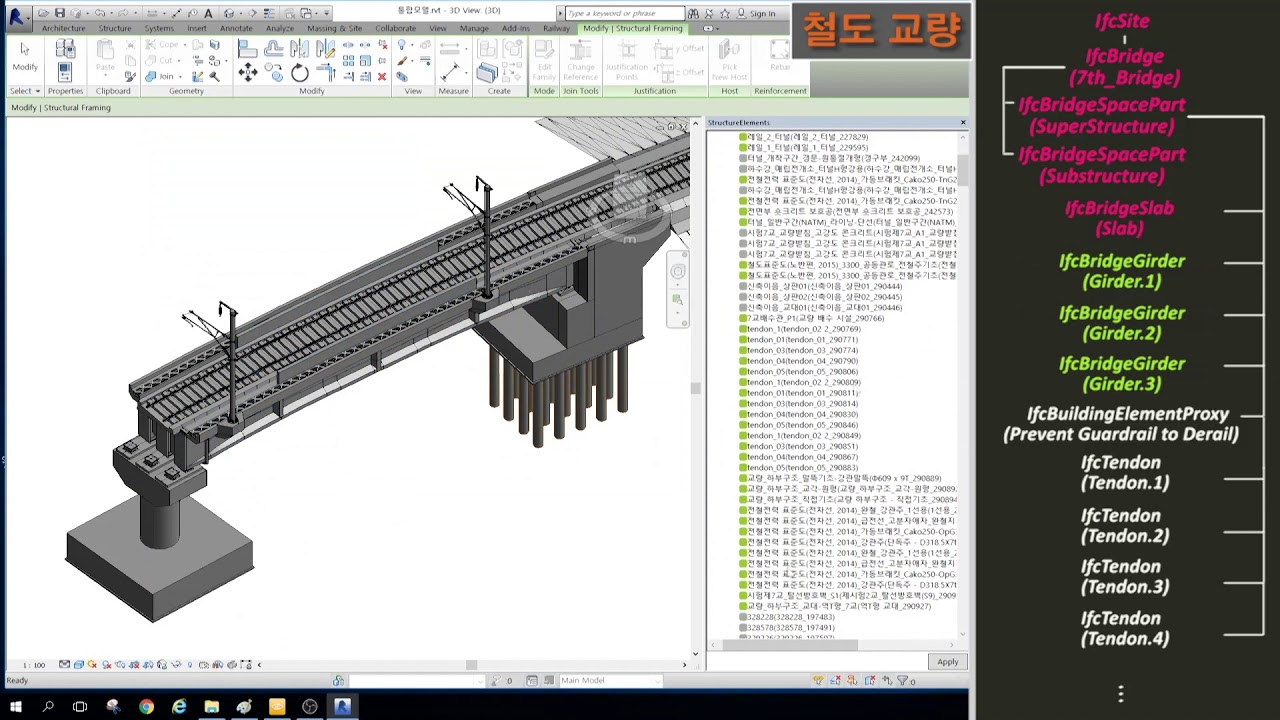This screenshot has width=1280, height=720.
Task: Toggle Select Pinned Elements in status bar
Action: click(854, 681)
